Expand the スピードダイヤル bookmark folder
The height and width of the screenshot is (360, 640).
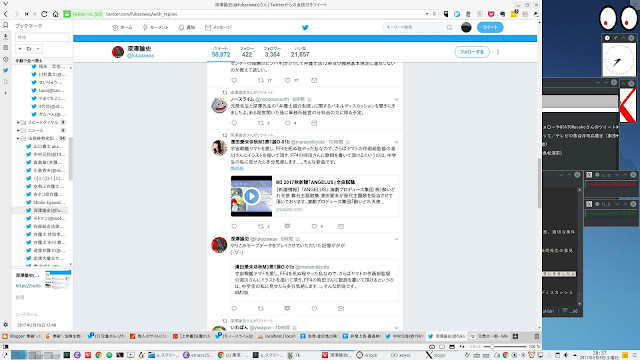[x=18, y=122]
